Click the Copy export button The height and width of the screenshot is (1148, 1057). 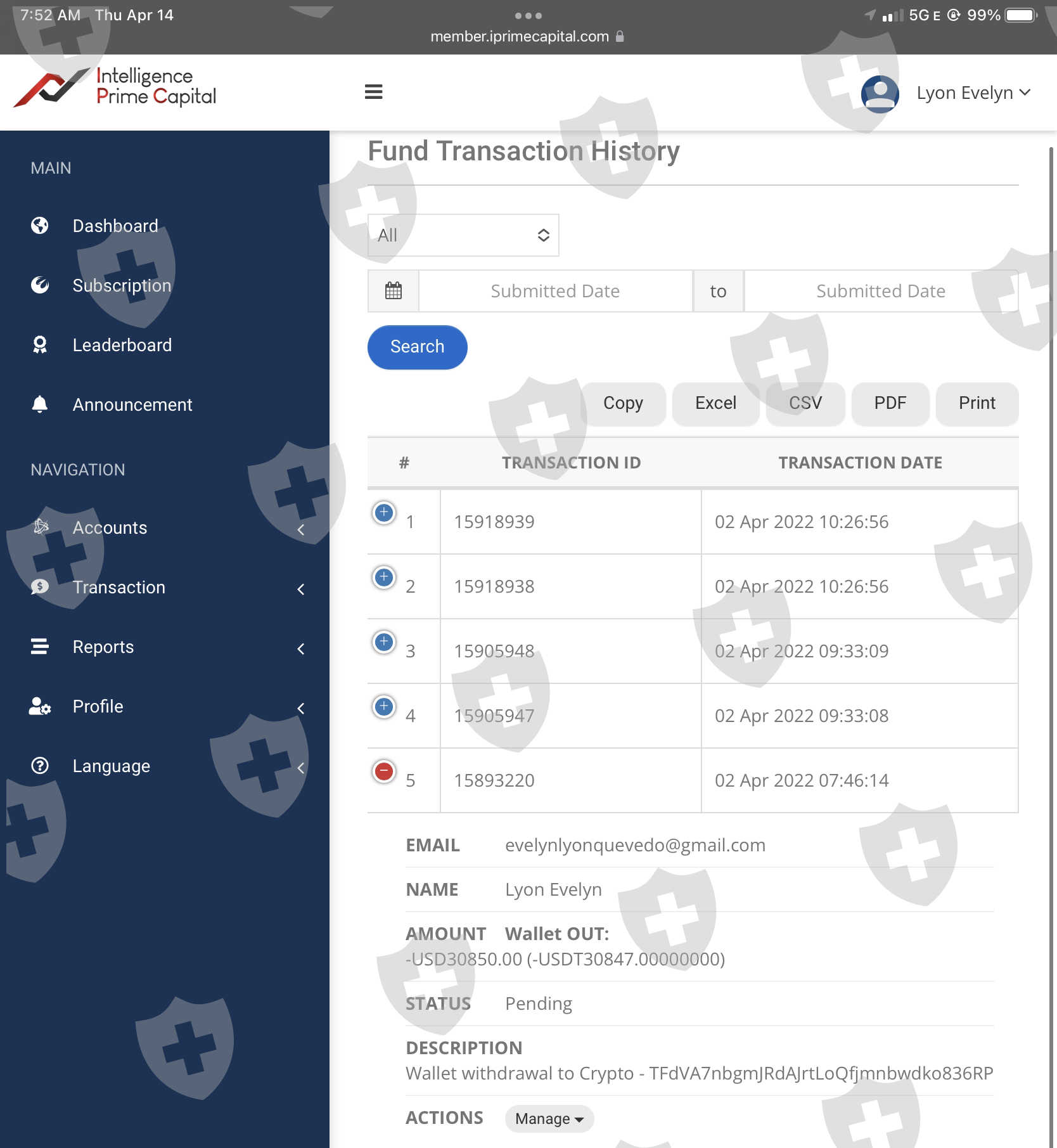coord(623,403)
